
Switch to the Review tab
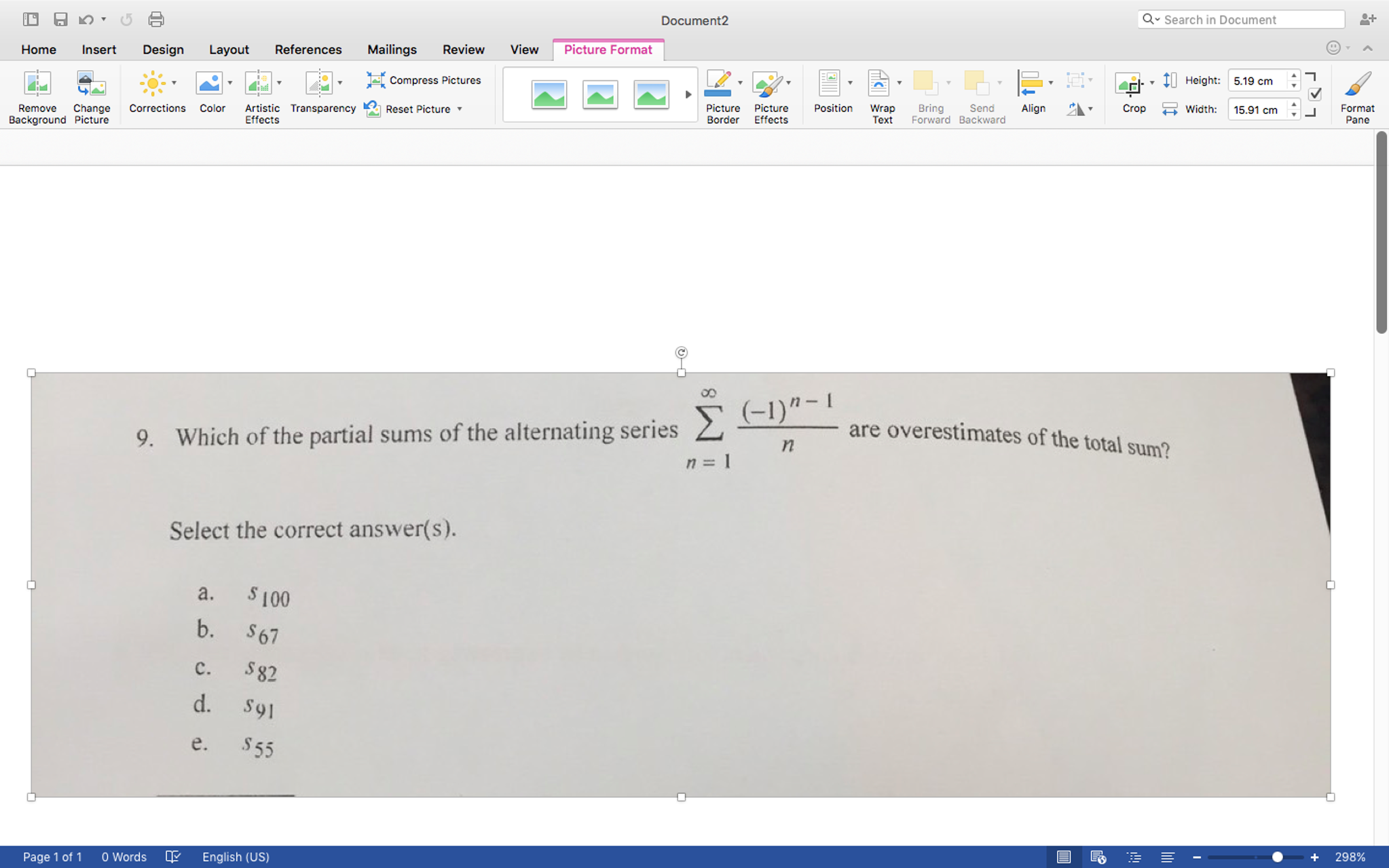pyautogui.click(x=464, y=49)
